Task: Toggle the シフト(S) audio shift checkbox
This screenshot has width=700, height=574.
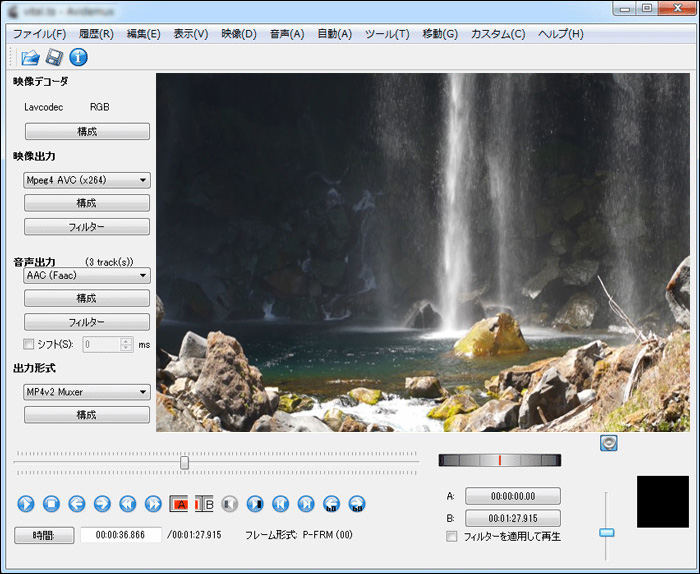Action: click(29, 344)
